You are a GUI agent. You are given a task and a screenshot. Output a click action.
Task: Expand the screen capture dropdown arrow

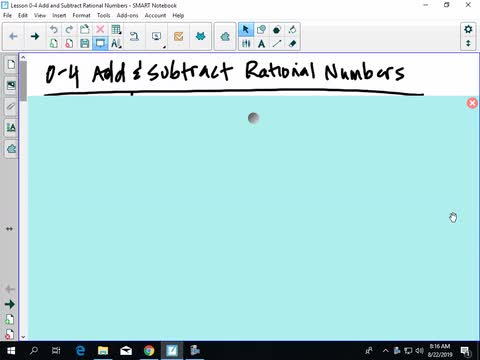pos(164,47)
